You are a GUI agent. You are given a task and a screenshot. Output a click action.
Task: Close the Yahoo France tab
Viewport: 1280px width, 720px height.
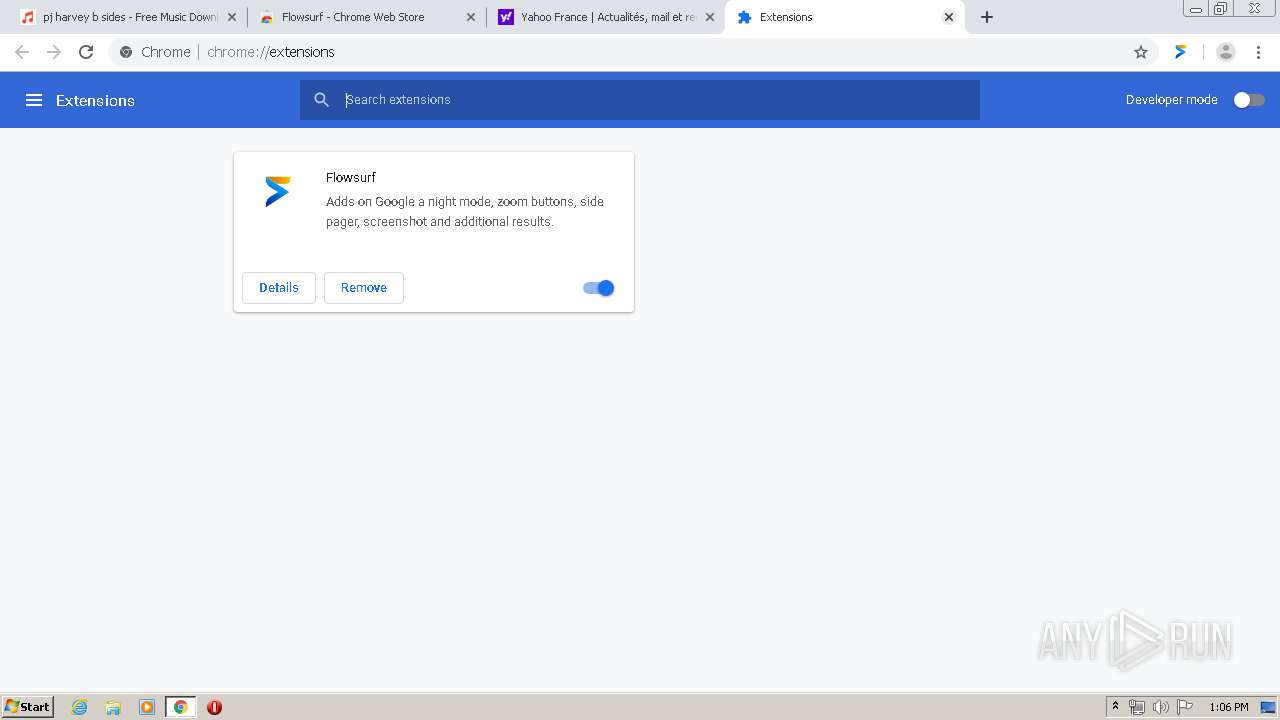pos(710,17)
